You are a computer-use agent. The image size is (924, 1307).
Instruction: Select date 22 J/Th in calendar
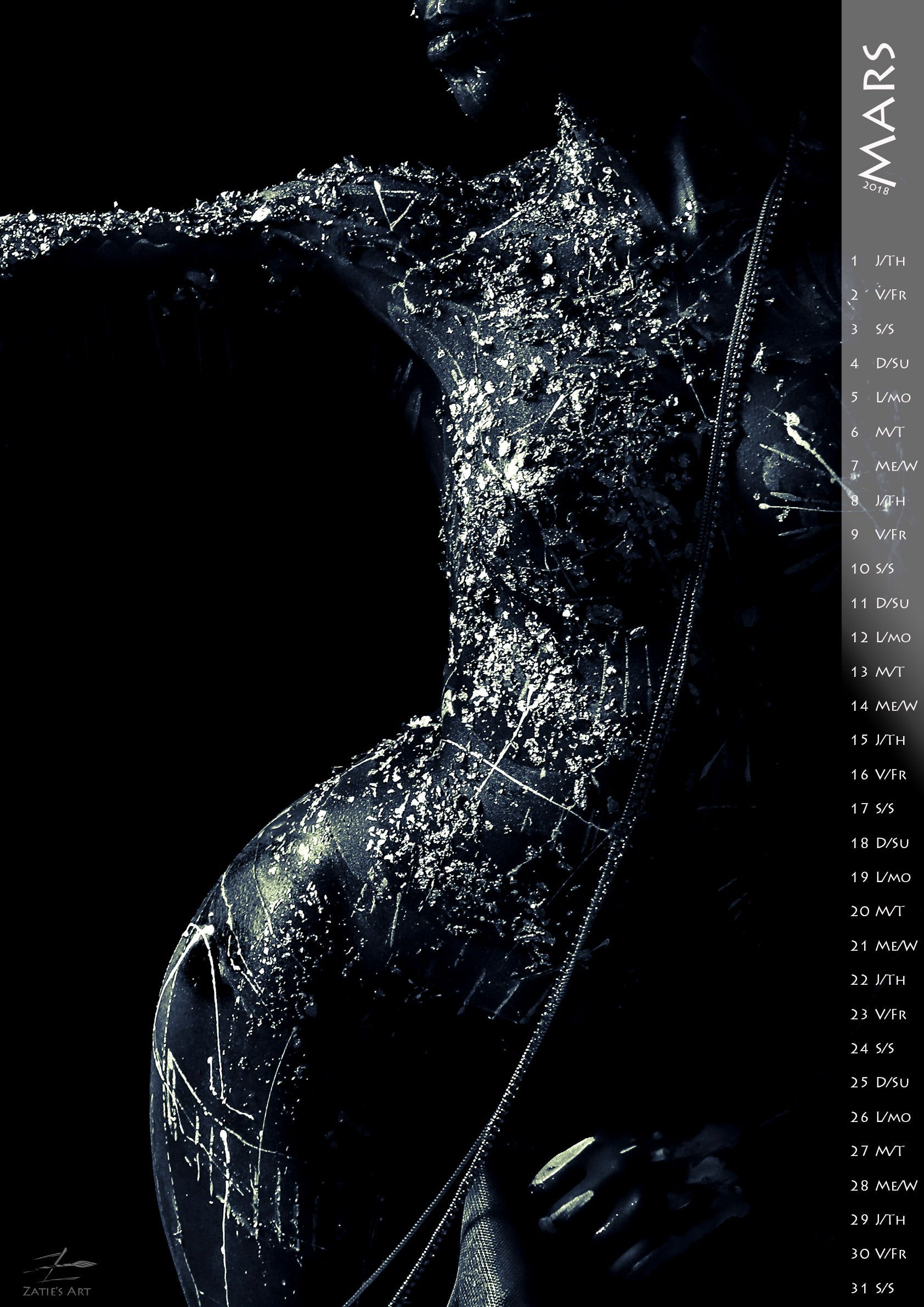[x=878, y=980]
